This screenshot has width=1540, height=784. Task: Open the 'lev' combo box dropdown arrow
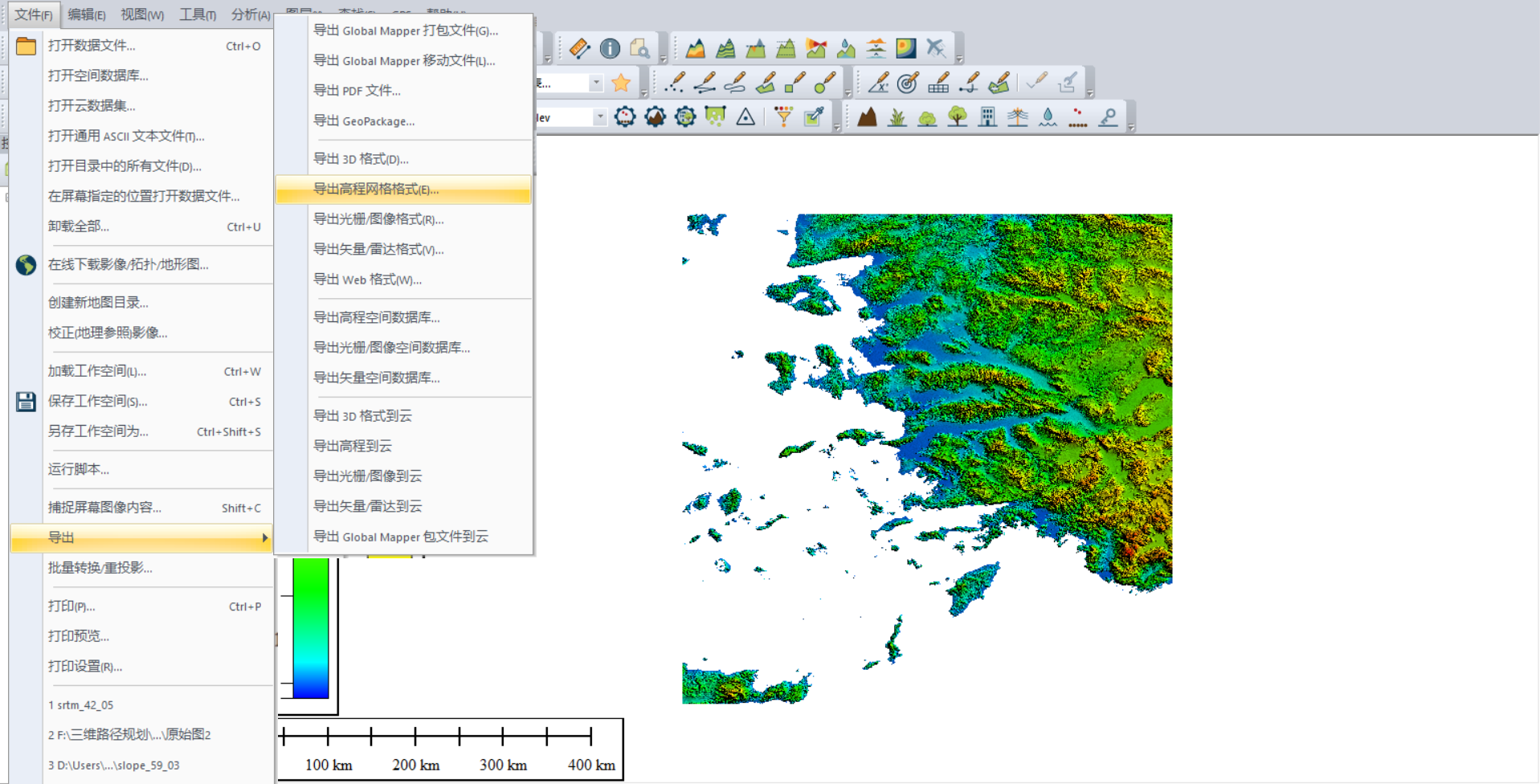[x=599, y=116]
